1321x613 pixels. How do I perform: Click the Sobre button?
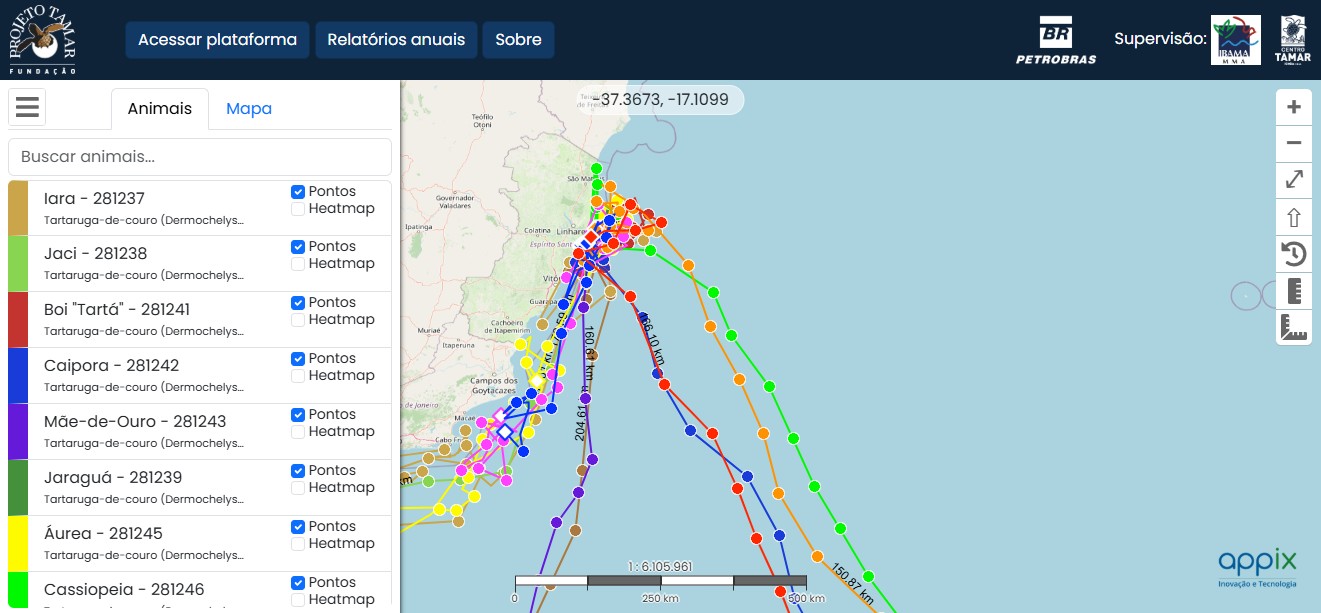[518, 40]
